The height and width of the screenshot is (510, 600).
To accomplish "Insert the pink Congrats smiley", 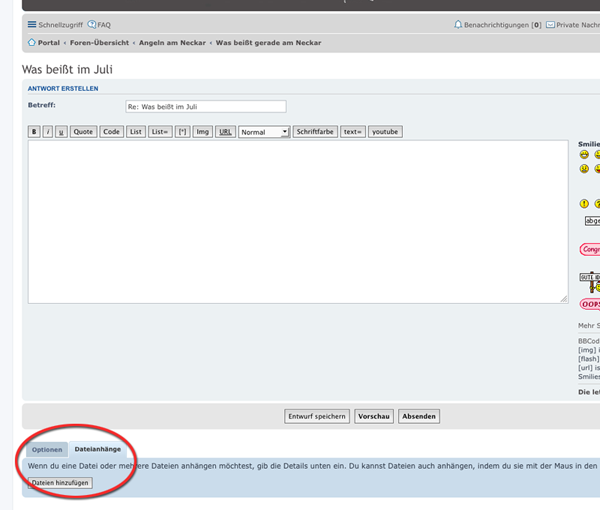I will click(x=590, y=249).
